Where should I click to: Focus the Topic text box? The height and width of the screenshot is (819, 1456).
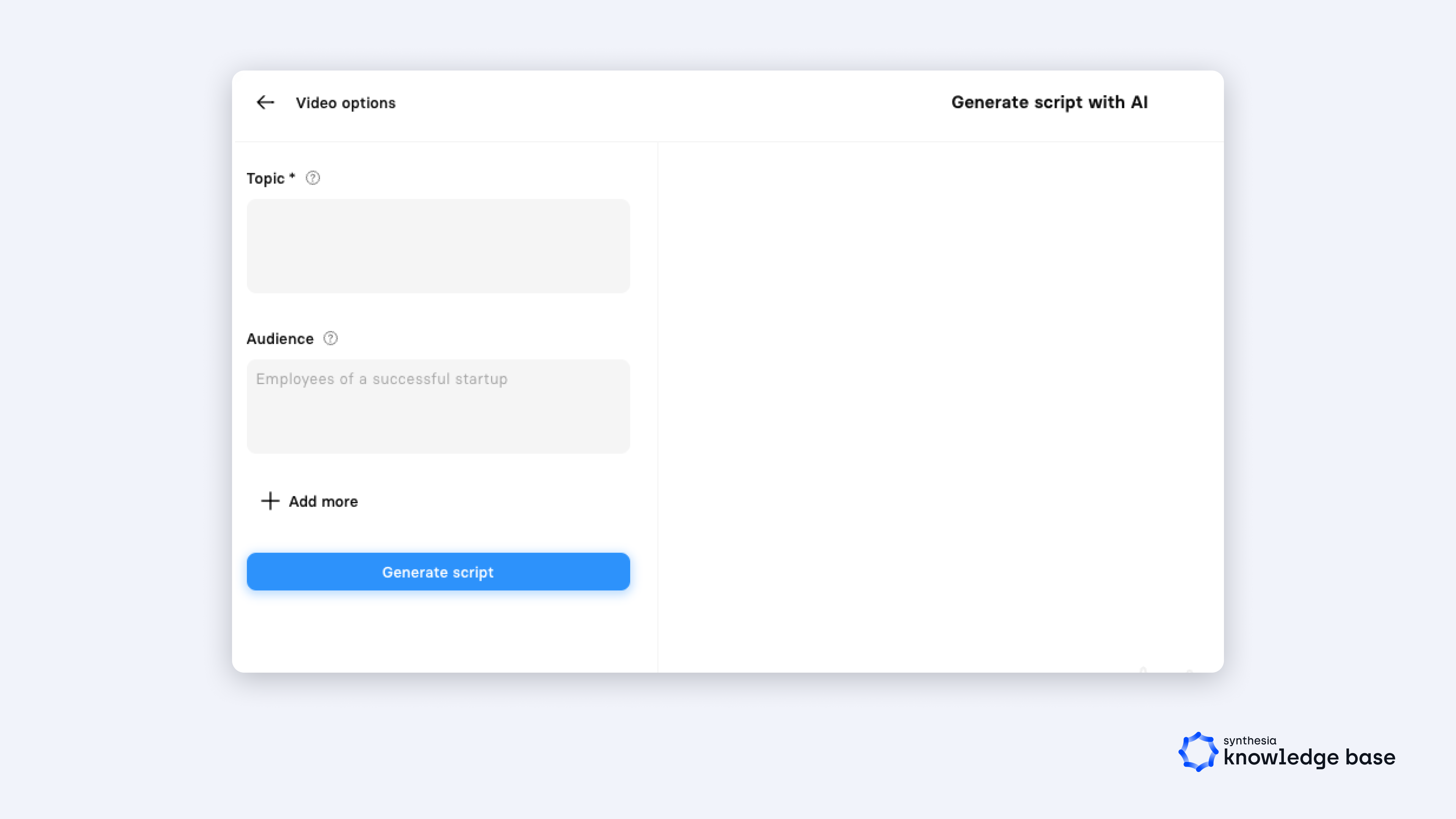438,246
